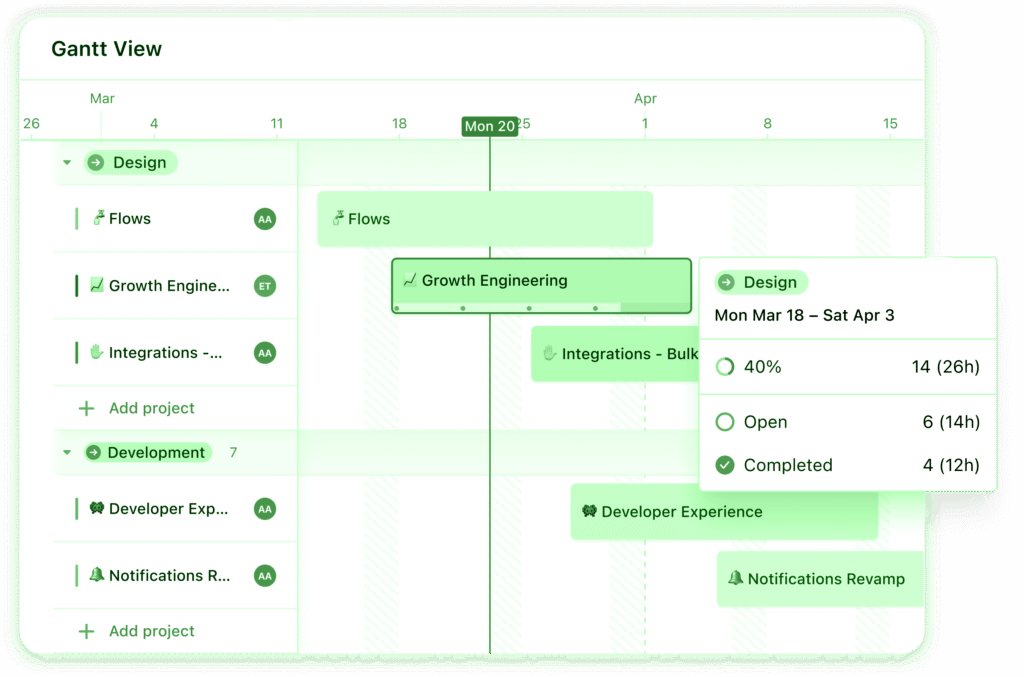Click Add project under Design
1024x677 pixels.
(147, 408)
